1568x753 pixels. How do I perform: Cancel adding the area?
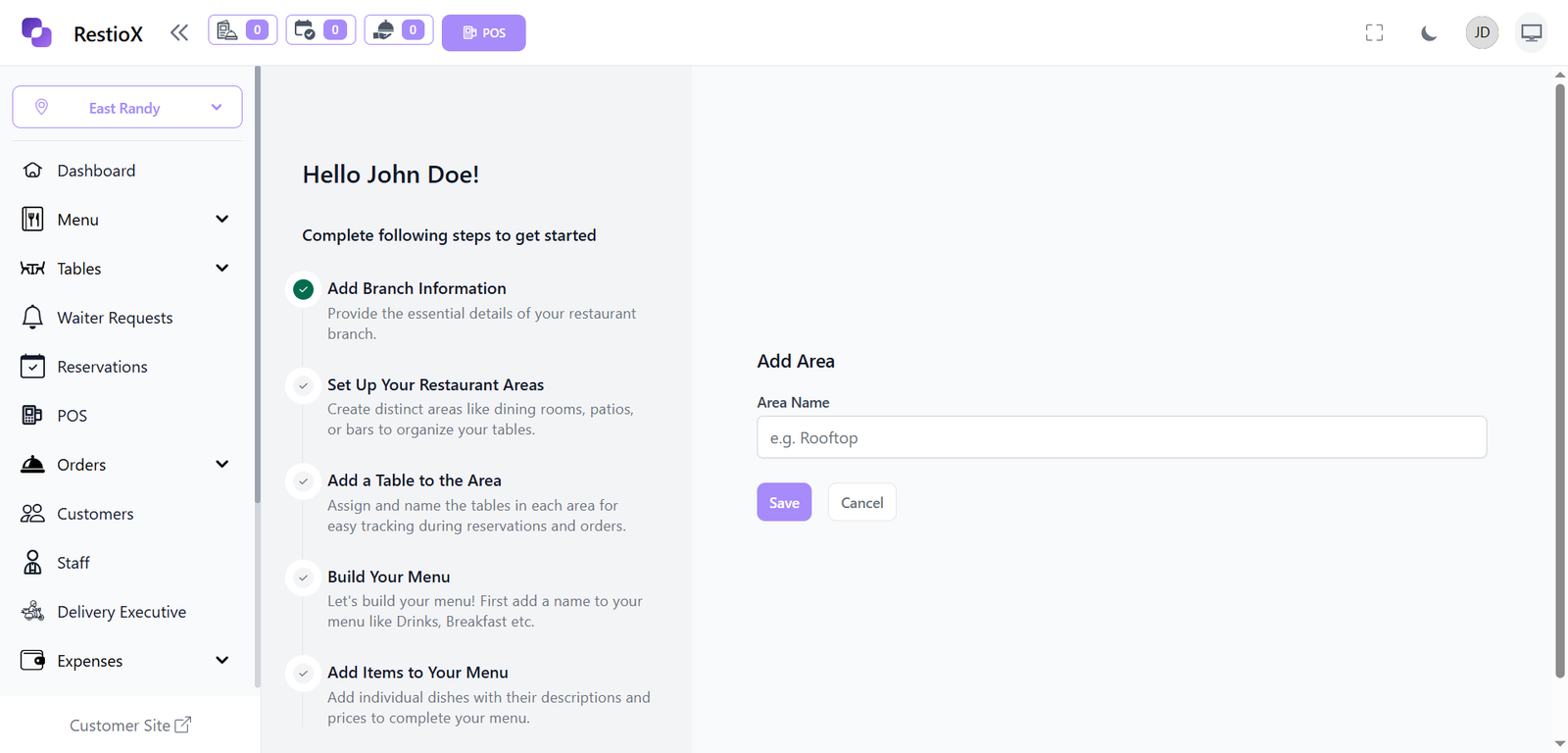pos(862,502)
